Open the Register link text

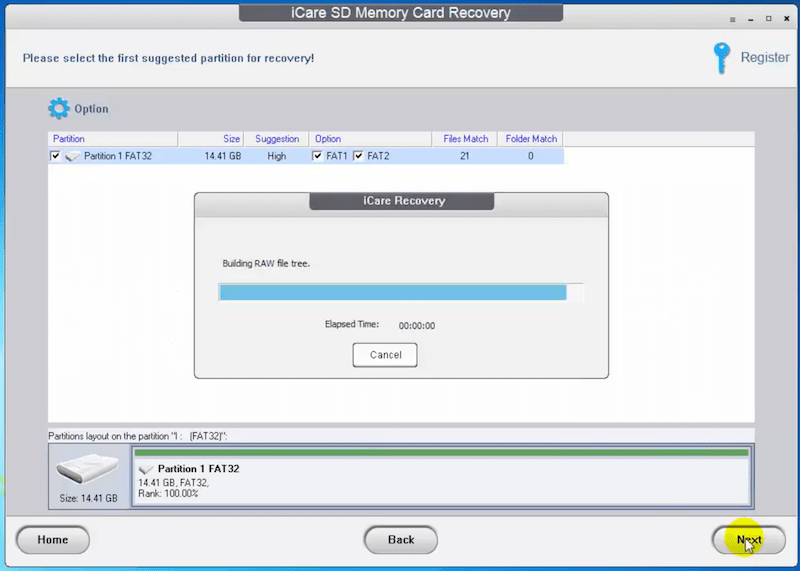765,57
